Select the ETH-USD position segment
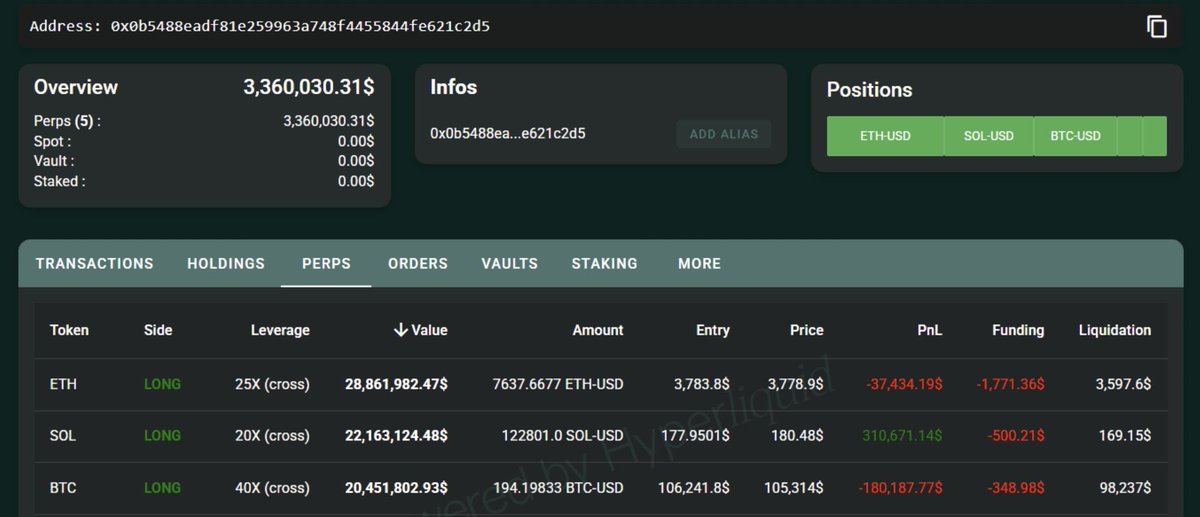The image size is (1200, 517). [x=885, y=136]
